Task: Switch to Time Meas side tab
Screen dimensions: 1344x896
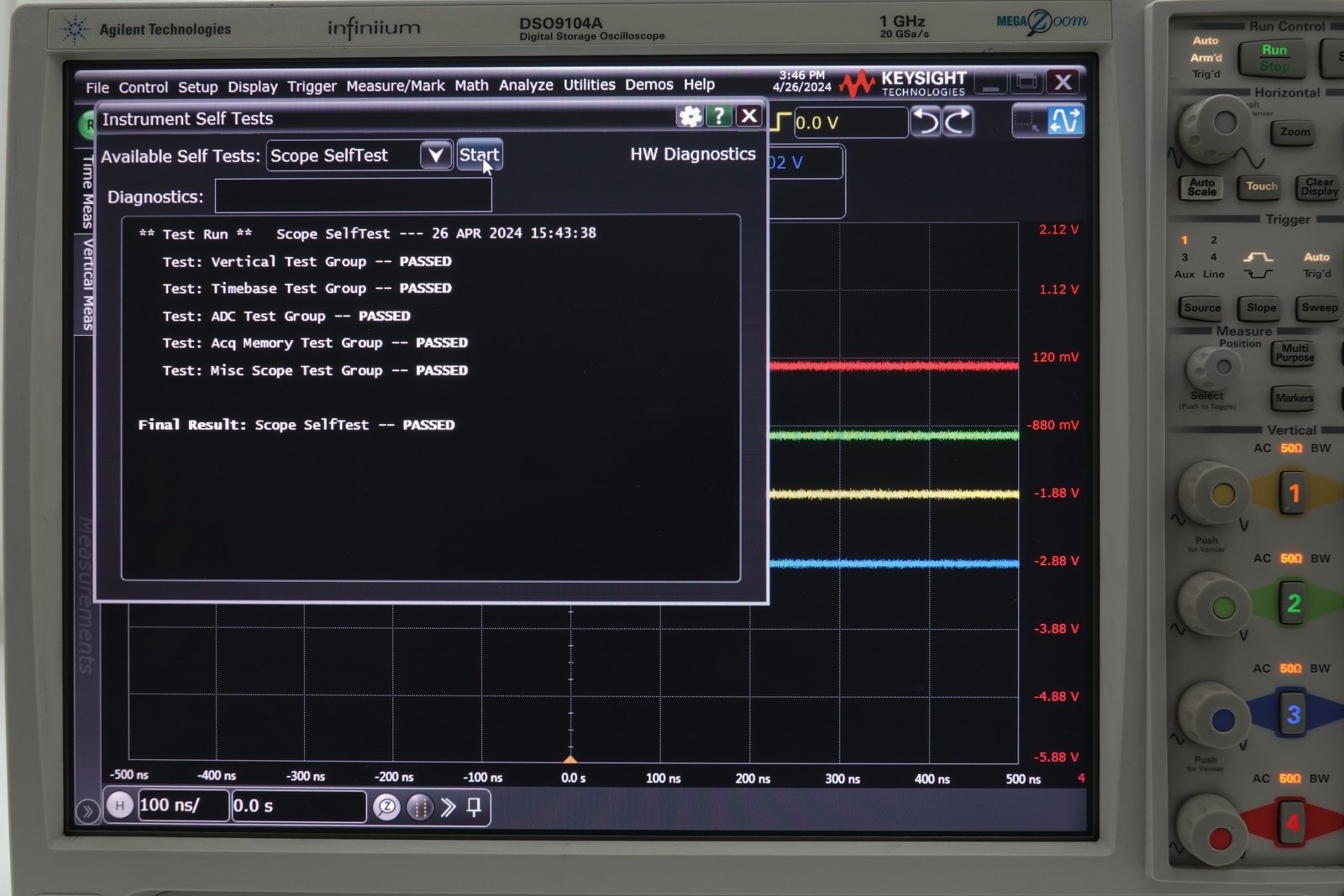Action: (87, 191)
